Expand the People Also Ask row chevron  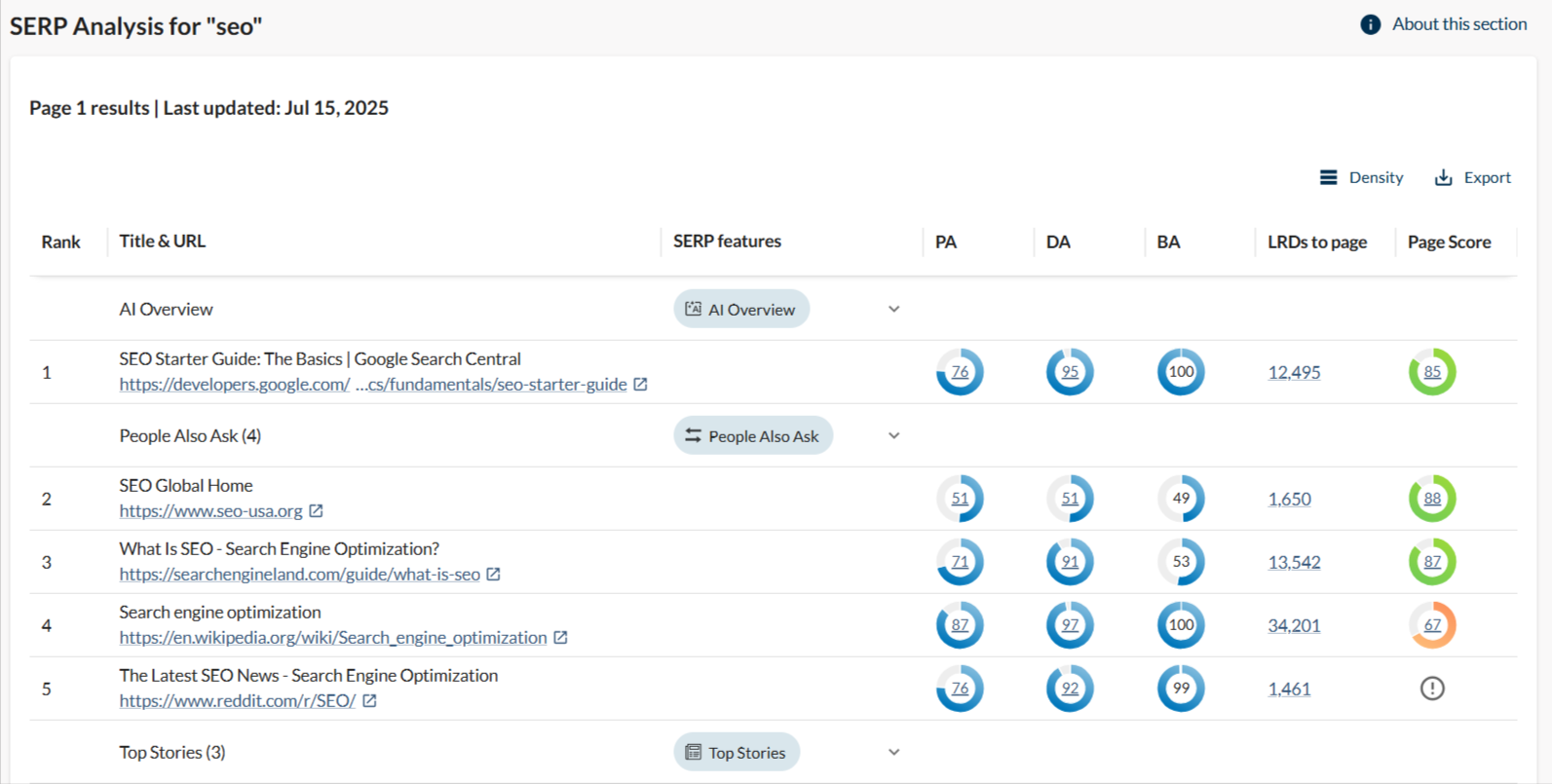tap(893, 435)
